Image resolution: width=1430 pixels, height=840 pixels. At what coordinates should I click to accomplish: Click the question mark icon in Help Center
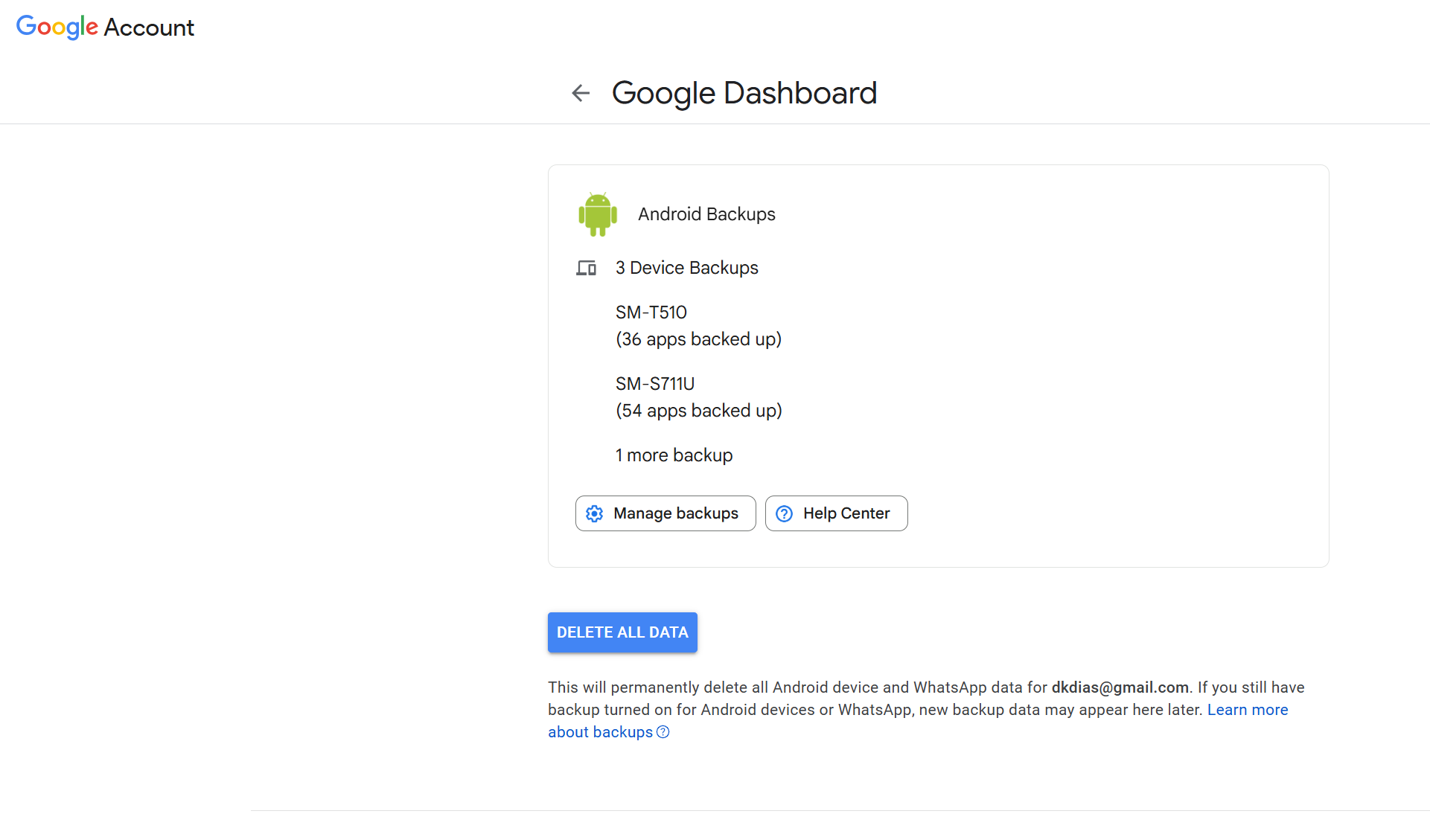tap(784, 513)
